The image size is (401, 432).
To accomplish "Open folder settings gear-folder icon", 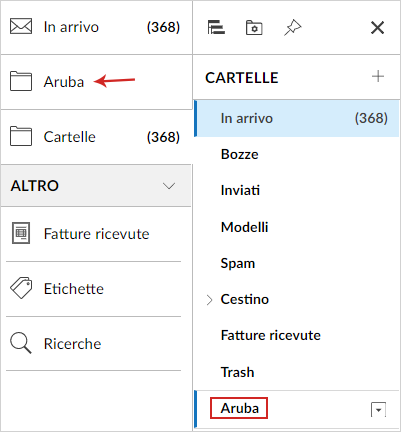I will coord(254,28).
